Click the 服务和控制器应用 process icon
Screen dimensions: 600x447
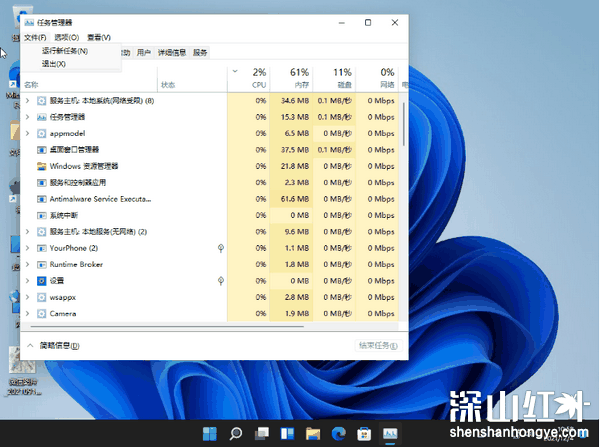tap(41, 183)
